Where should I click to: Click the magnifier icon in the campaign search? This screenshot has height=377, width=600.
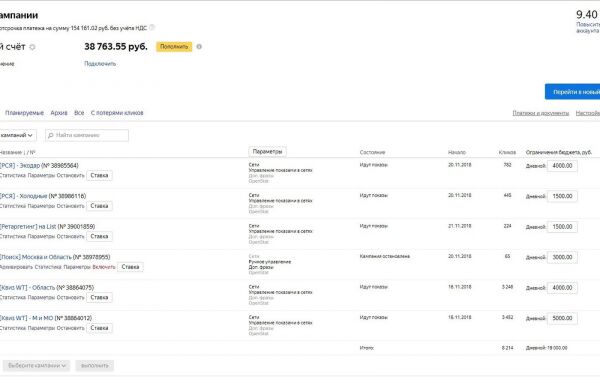[x=51, y=135]
